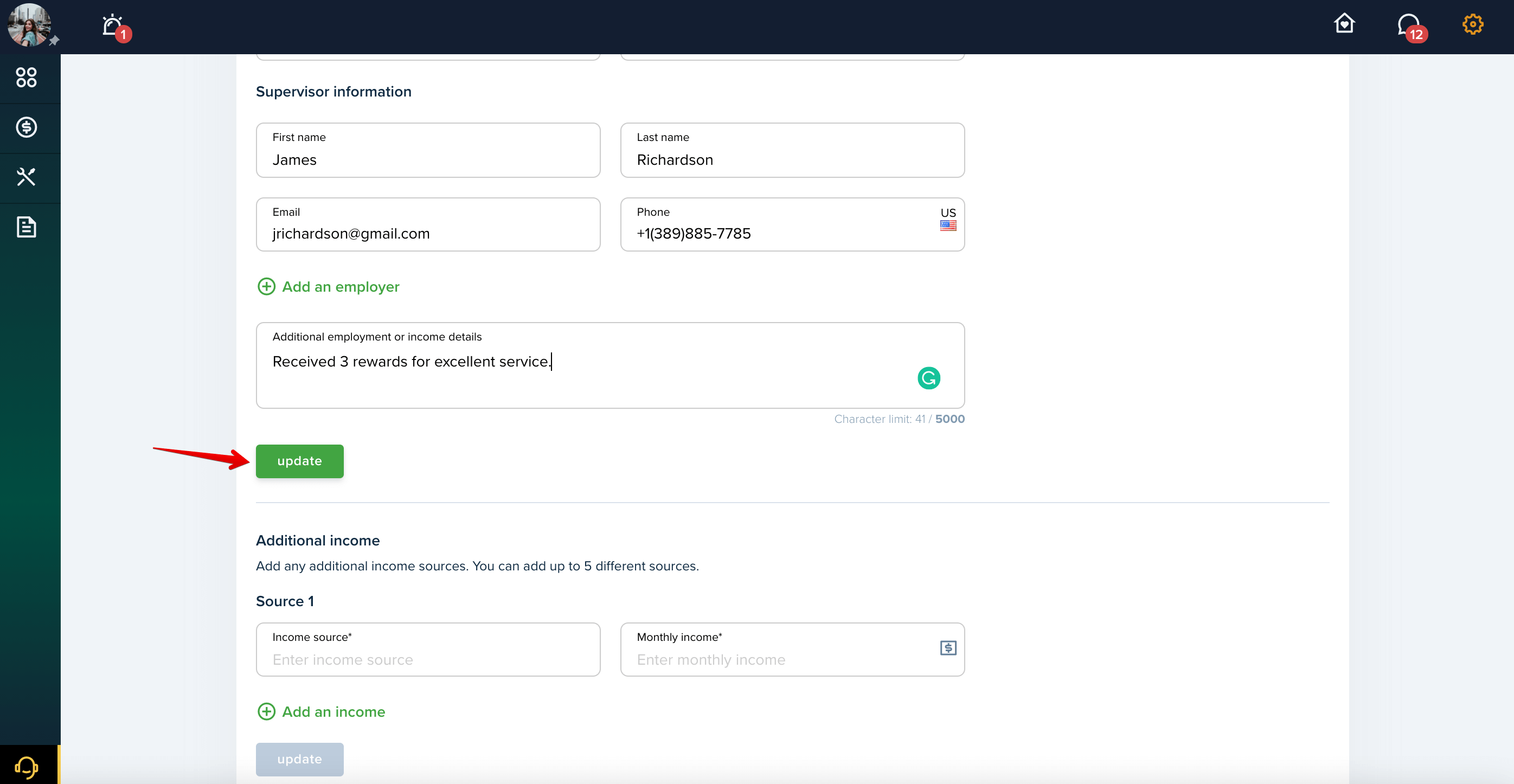Screen dimensions: 1514x784
Task: Open the dashboard grid sidebar icon
Action: point(27,77)
